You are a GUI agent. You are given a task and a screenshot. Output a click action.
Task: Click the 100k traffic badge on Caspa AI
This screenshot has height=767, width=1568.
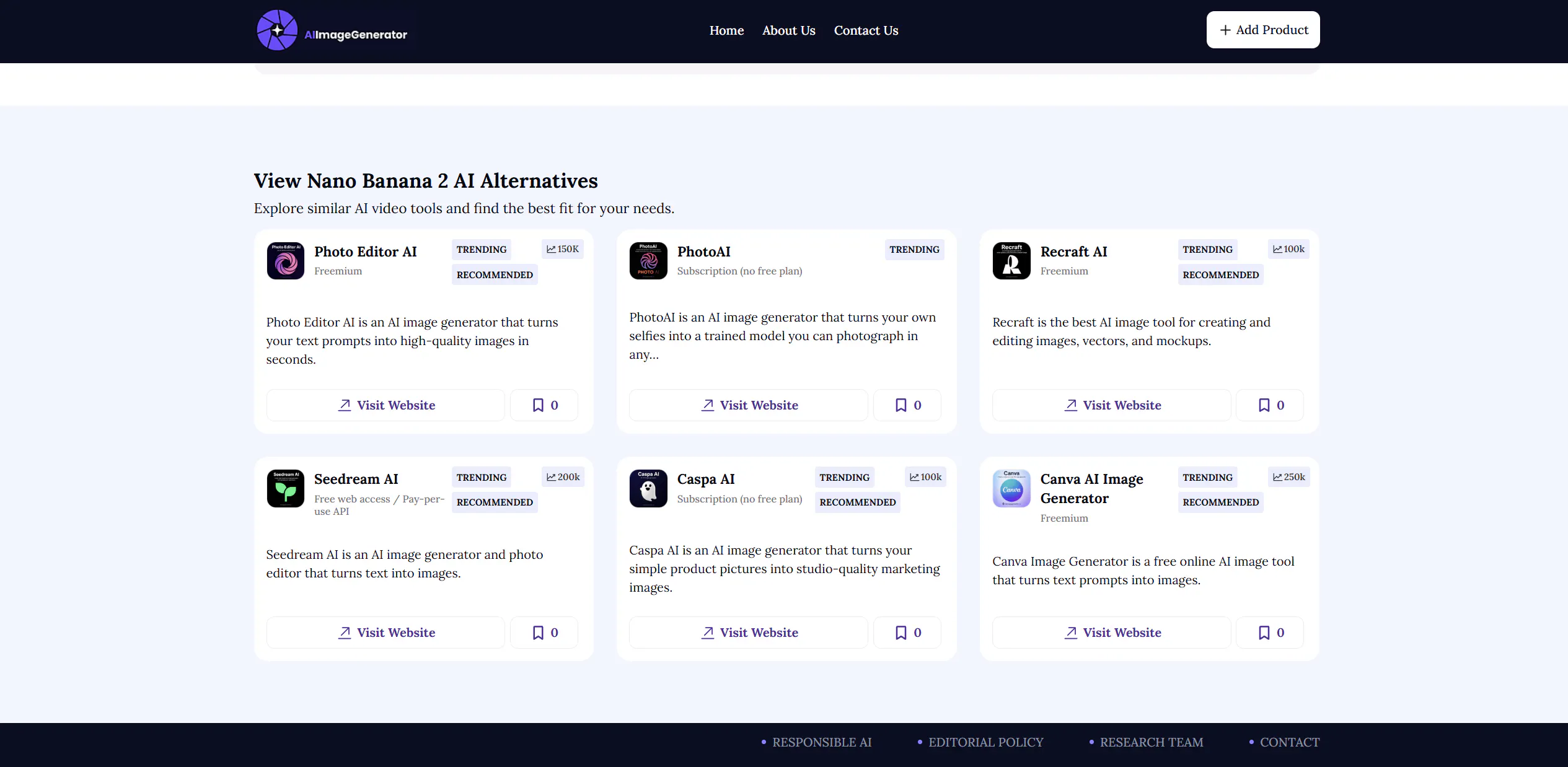[x=925, y=477]
